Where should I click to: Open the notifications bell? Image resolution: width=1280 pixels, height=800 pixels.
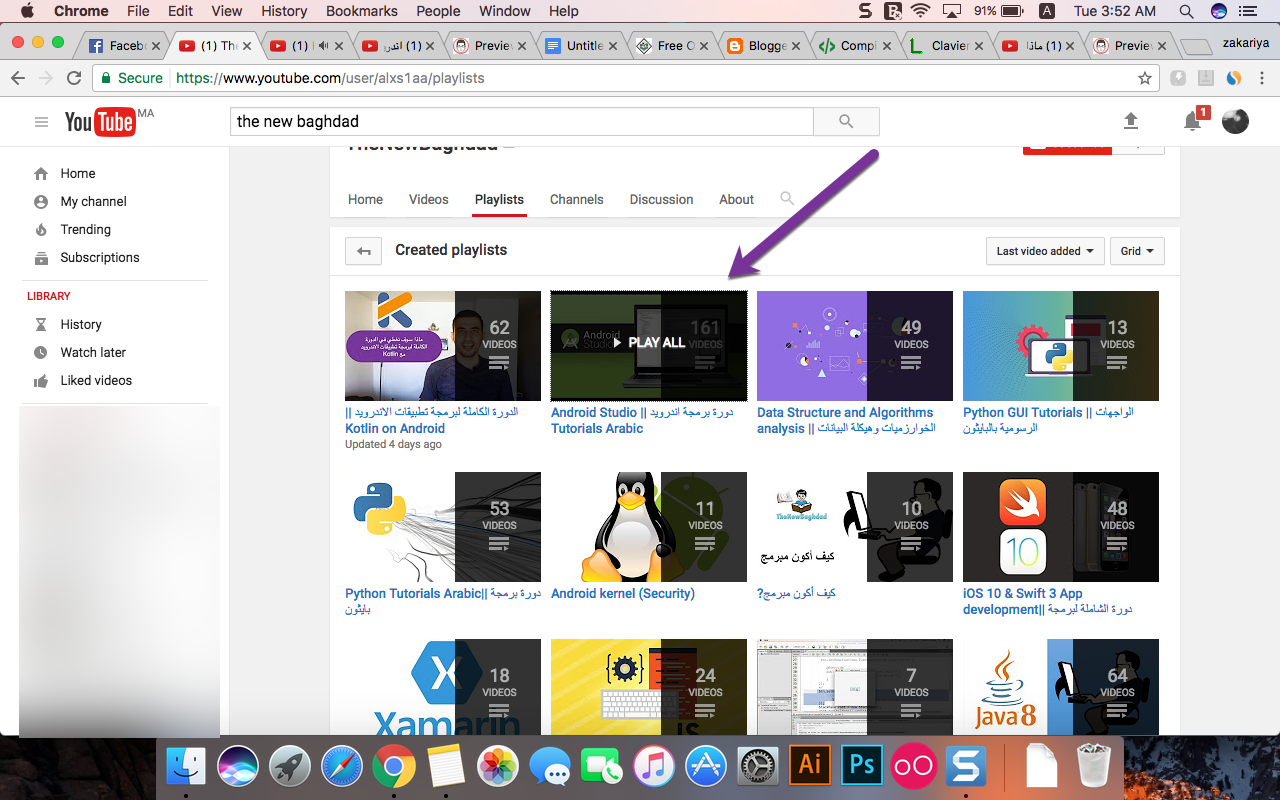1192,121
